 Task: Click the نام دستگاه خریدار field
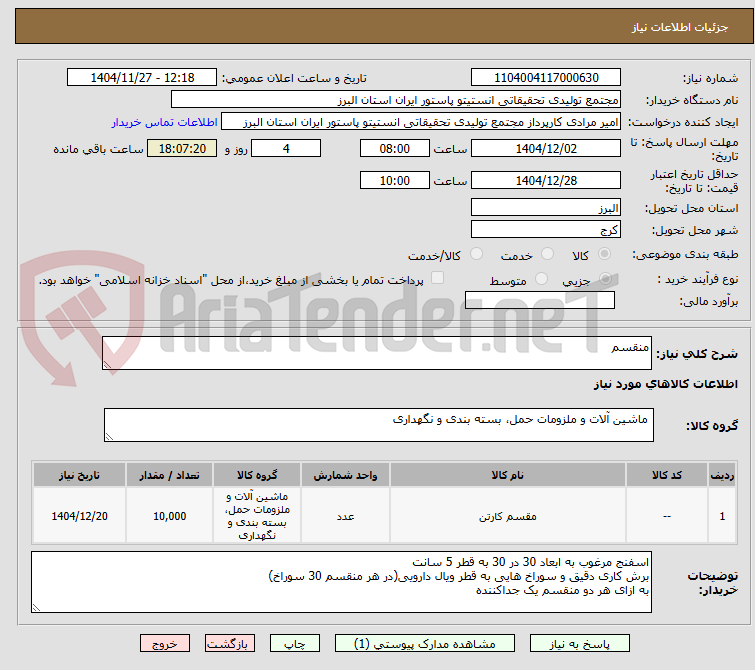[x=395, y=100]
